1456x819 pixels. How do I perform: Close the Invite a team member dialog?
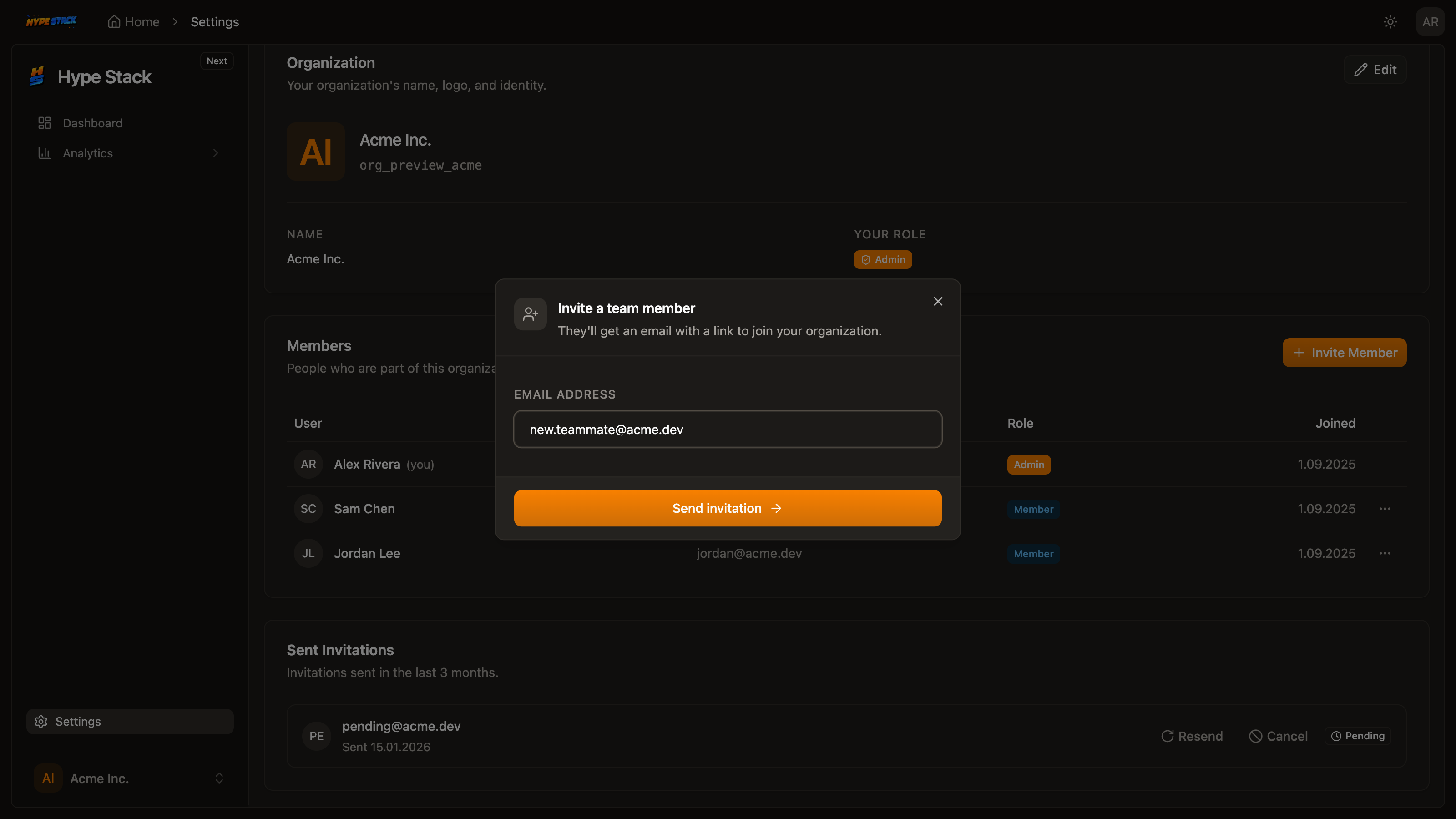tap(938, 301)
